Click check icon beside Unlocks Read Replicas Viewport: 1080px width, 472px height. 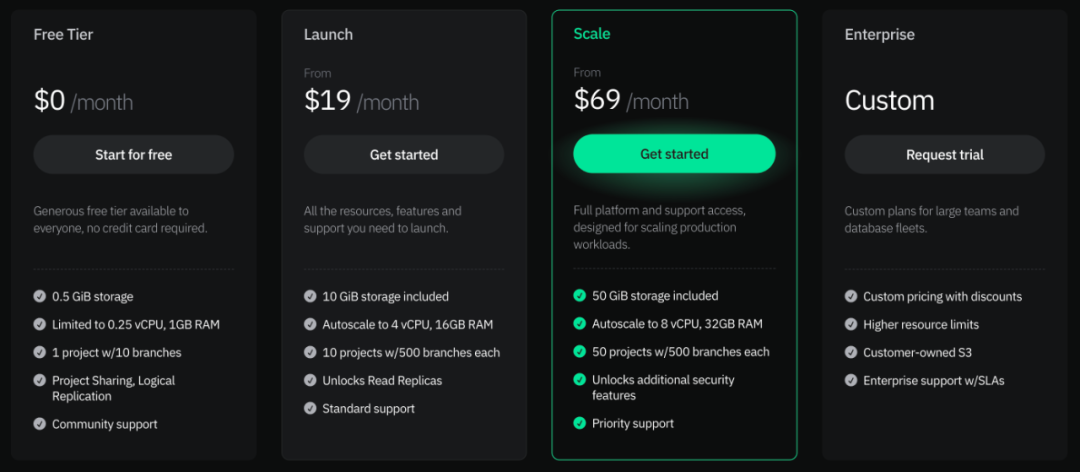coord(310,380)
